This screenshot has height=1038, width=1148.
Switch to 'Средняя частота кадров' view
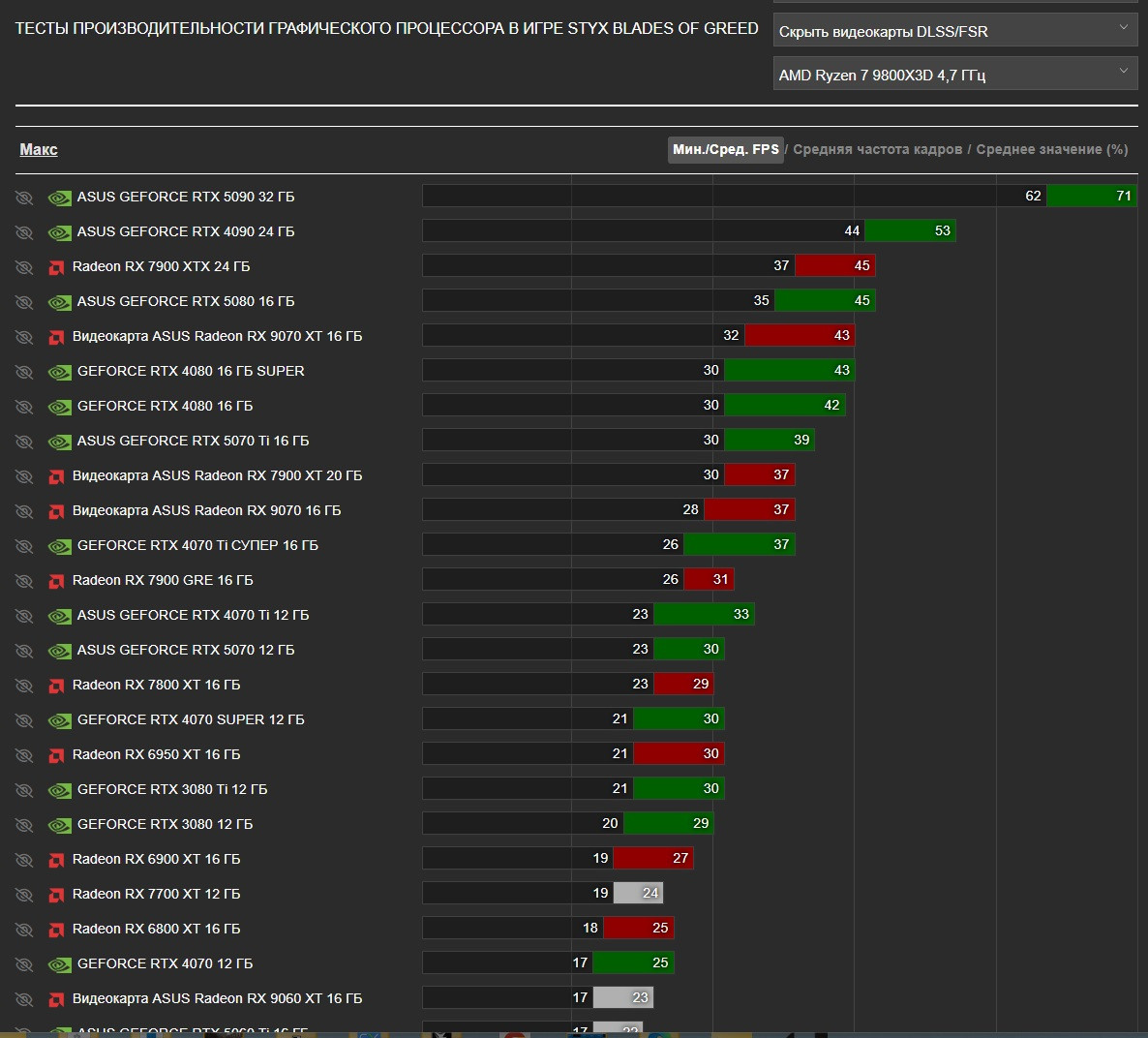[877, 149]
